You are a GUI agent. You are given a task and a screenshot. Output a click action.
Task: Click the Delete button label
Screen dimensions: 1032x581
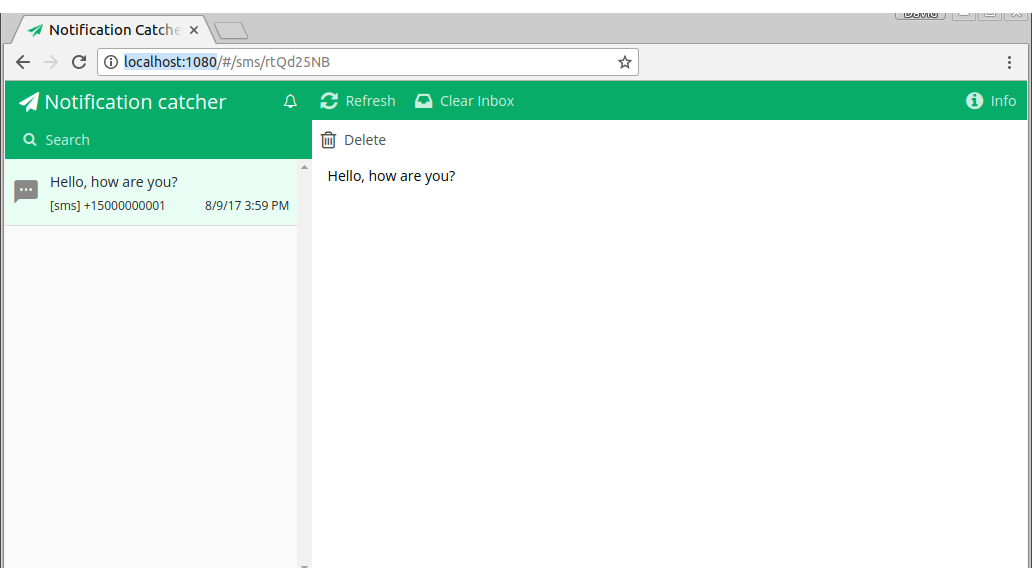pos(365,140)
